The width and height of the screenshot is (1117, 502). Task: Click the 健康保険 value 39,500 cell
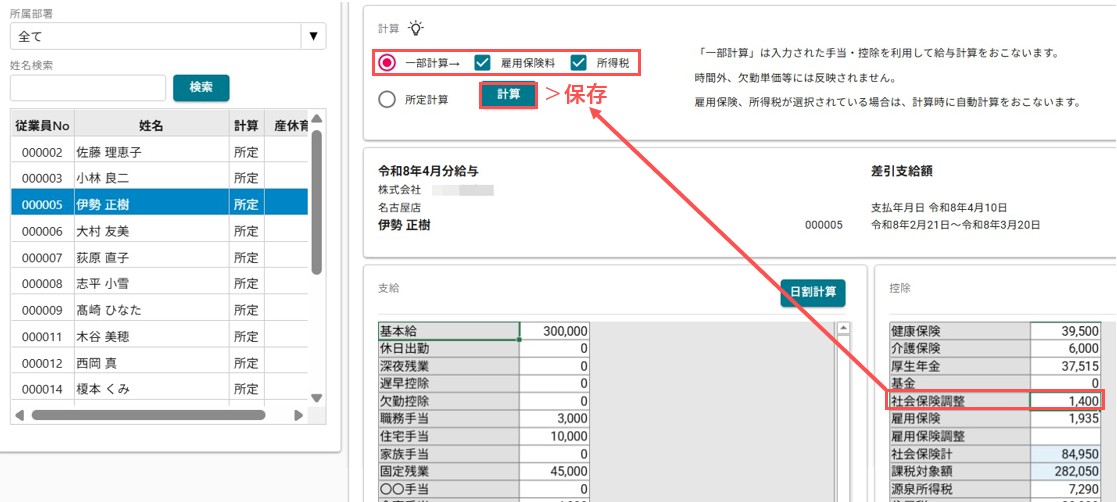[1066, 331]
